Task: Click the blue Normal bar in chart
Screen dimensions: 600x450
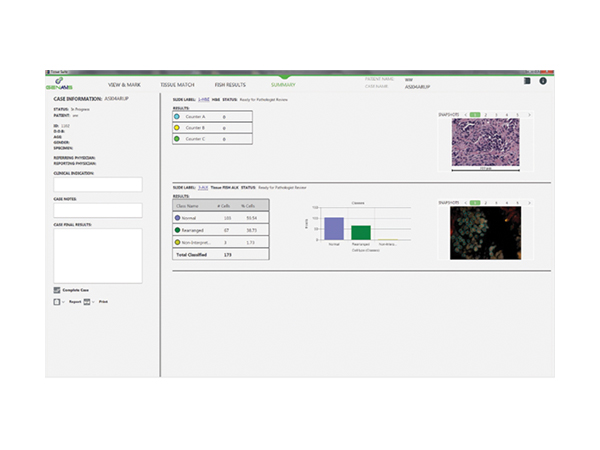Action: tap(334, 228)
